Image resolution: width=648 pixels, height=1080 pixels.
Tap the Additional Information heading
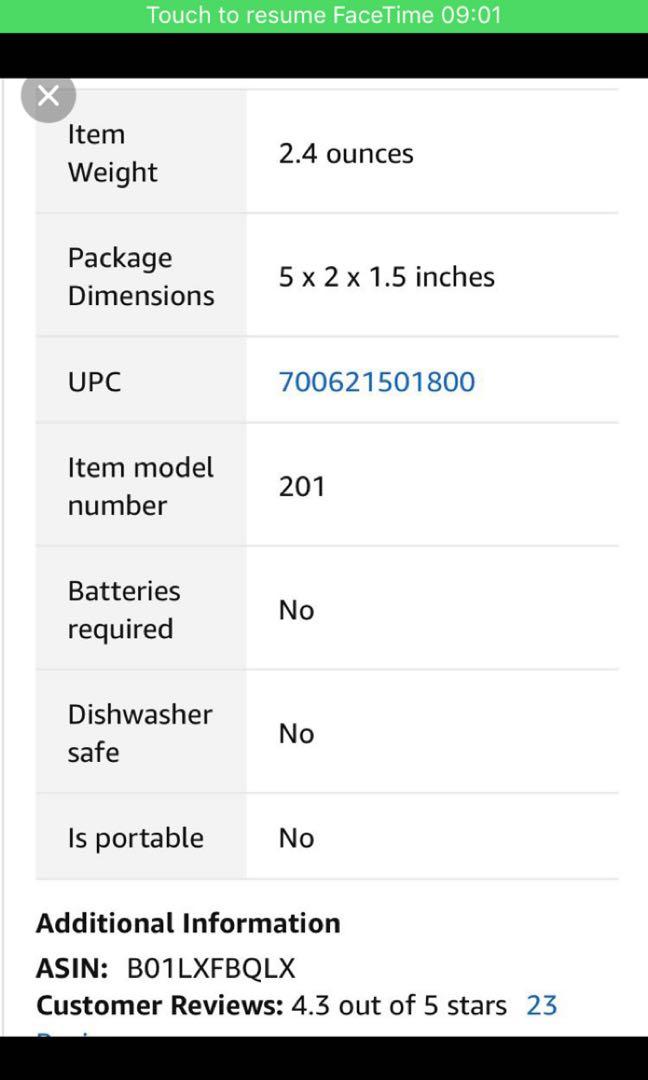[188, 923]
